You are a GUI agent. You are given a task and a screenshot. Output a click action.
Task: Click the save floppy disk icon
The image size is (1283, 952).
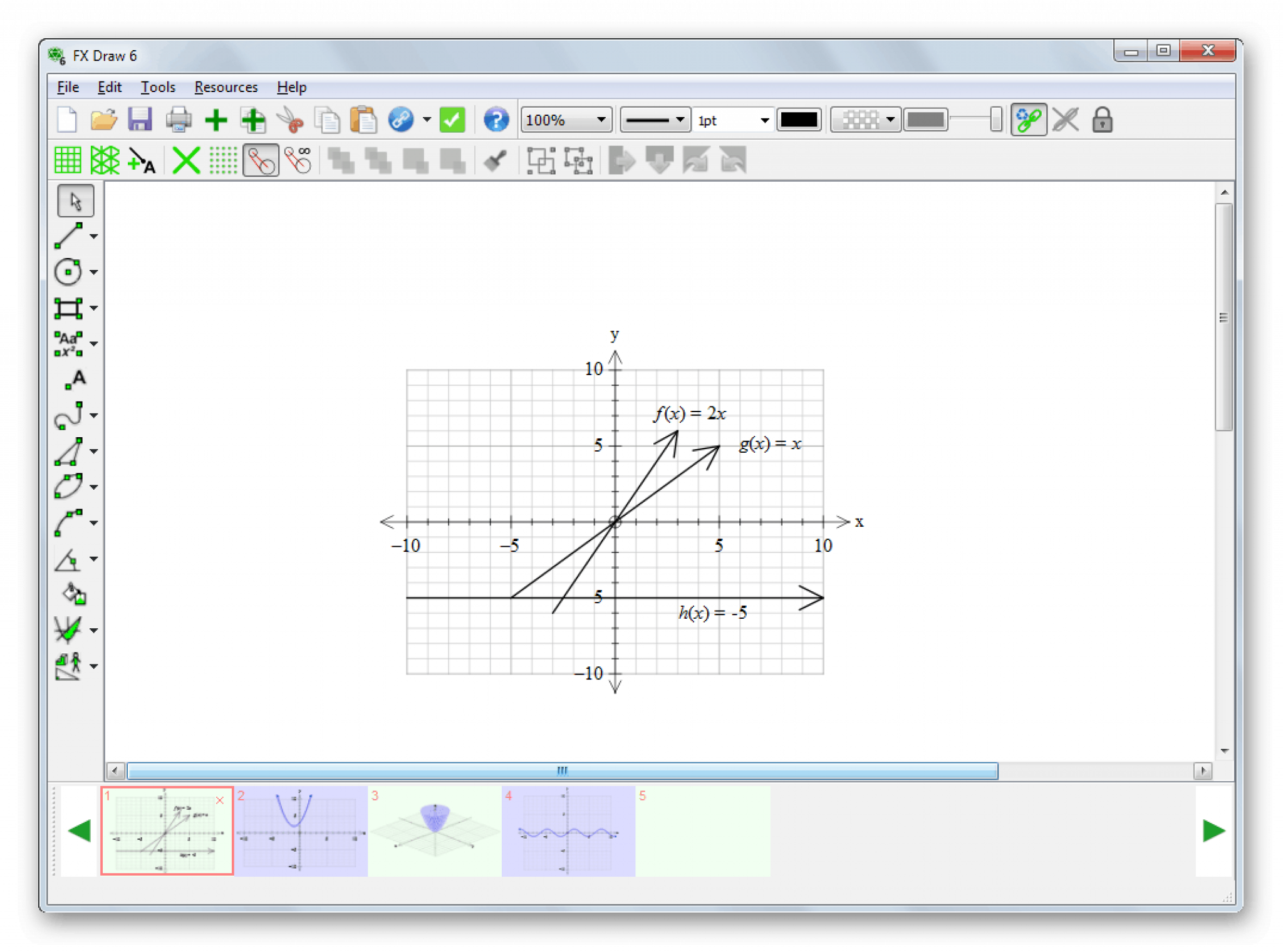click(x=140, y=120)
